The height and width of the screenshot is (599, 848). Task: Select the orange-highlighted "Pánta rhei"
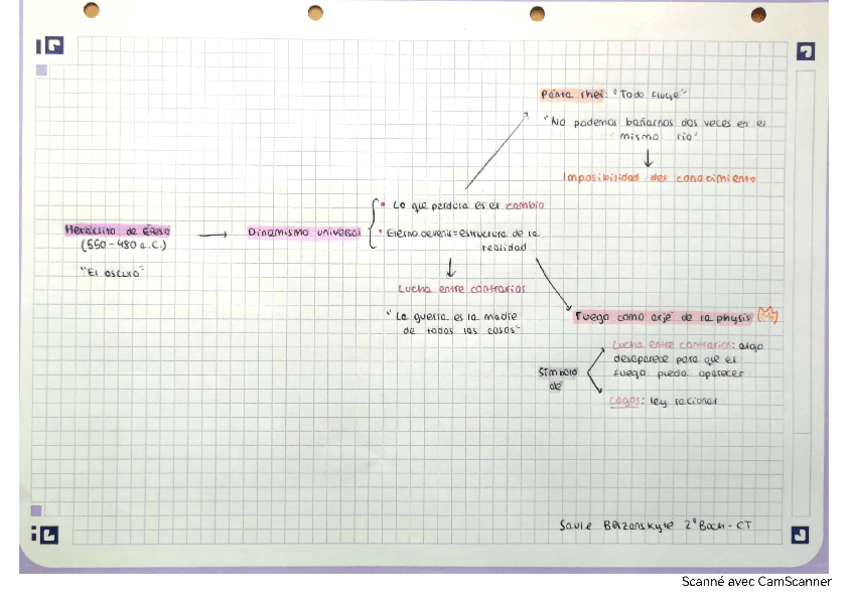(573, 94)
